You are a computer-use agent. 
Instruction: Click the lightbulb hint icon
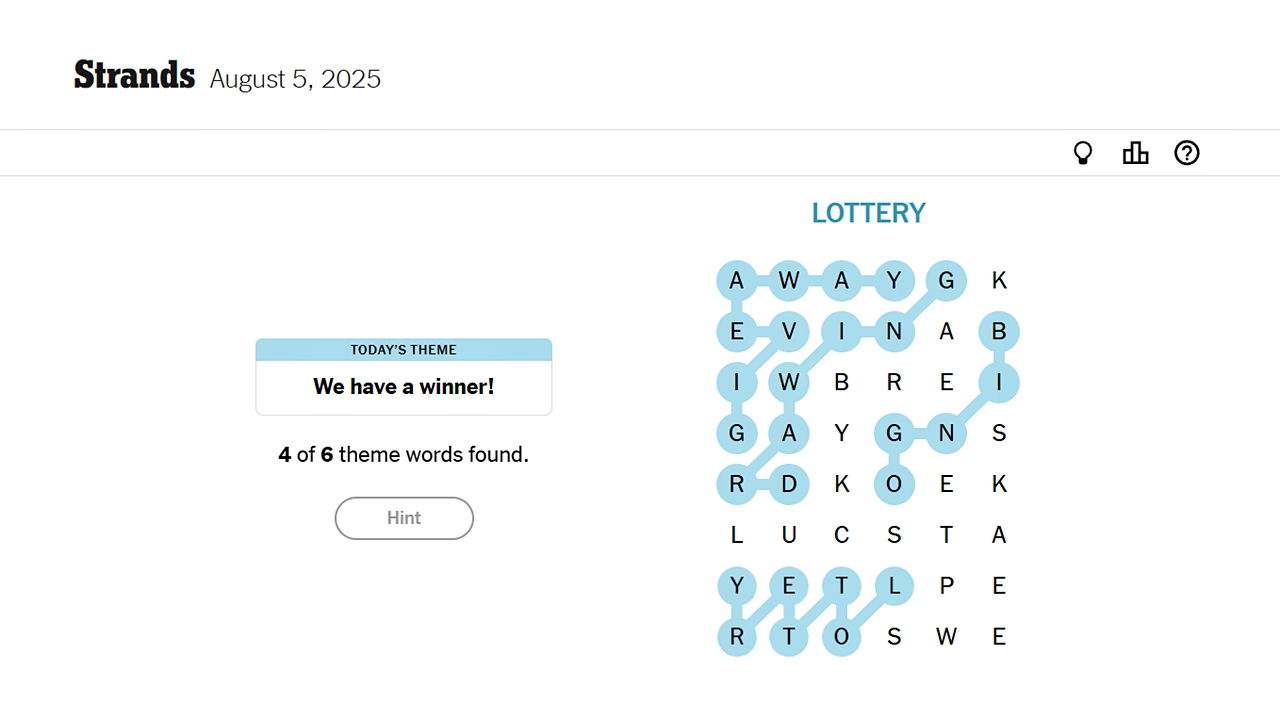[x=1083, y=153]
